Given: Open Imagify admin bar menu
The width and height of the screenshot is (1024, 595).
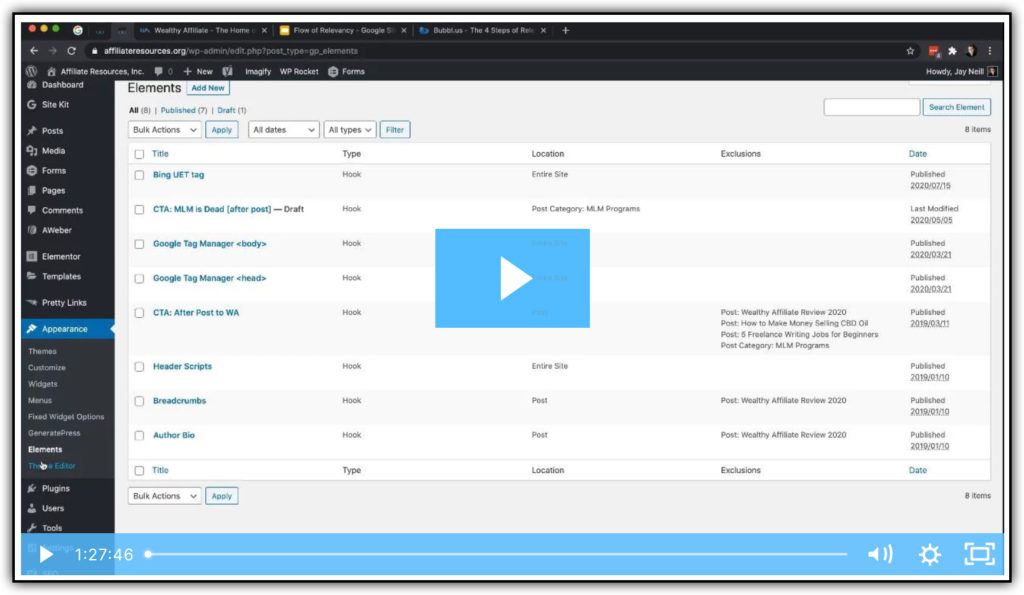Looking at the screenshot, I should click(x=257, y=71).
